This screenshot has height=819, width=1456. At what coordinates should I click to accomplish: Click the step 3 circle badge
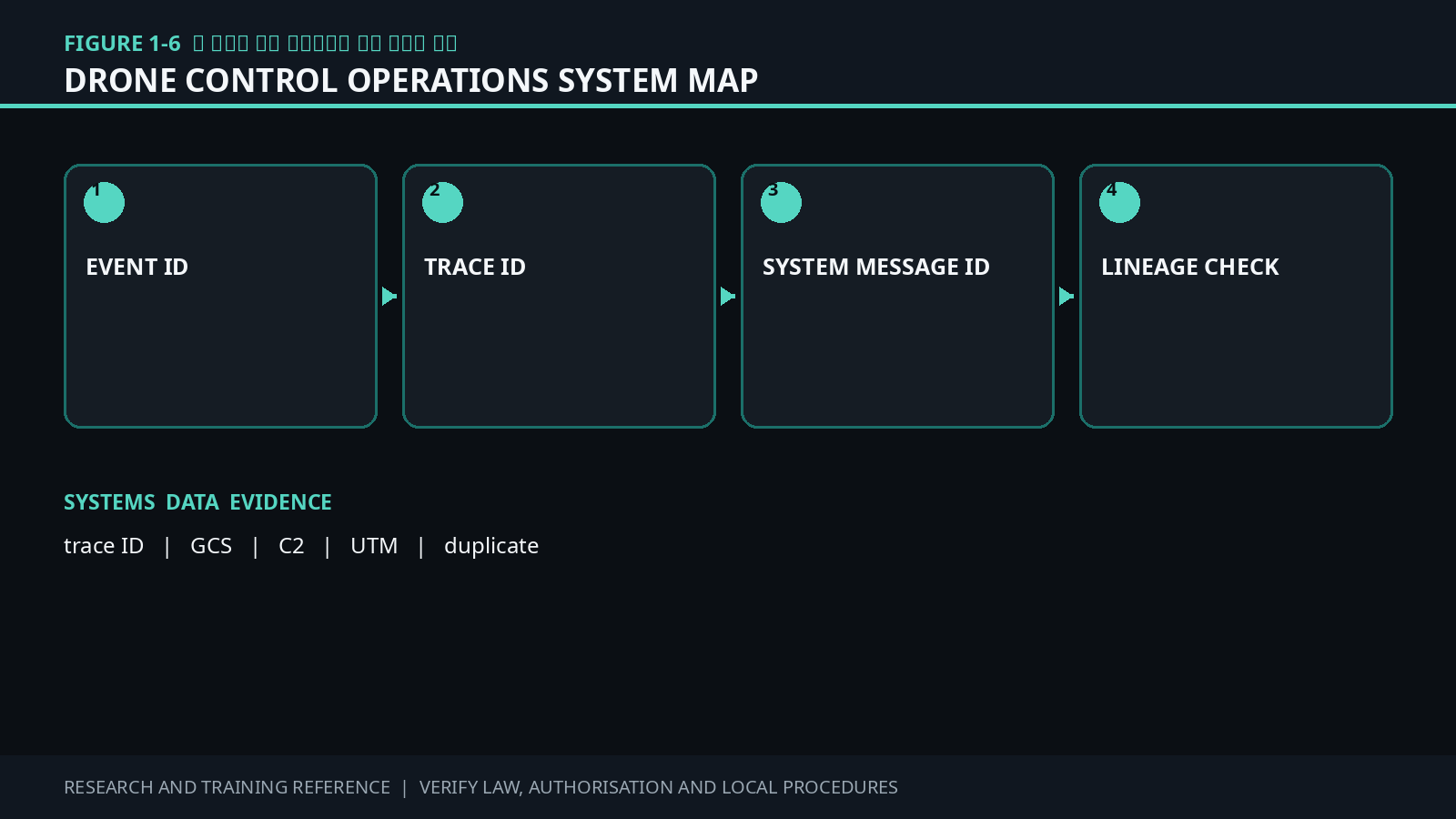coord(781,202)
